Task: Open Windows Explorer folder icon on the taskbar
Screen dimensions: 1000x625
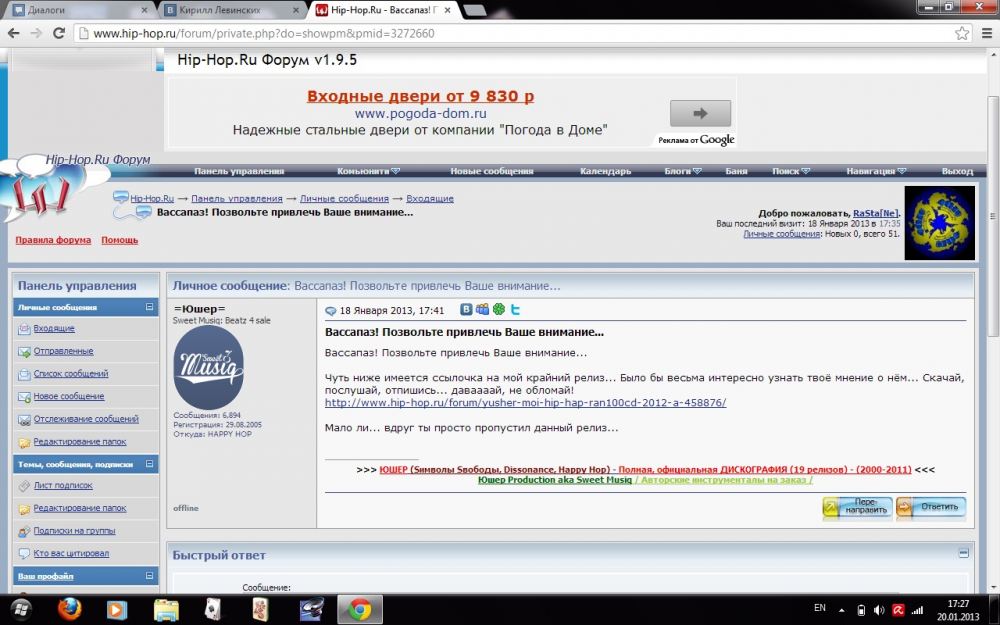Action: coord(166,610)
